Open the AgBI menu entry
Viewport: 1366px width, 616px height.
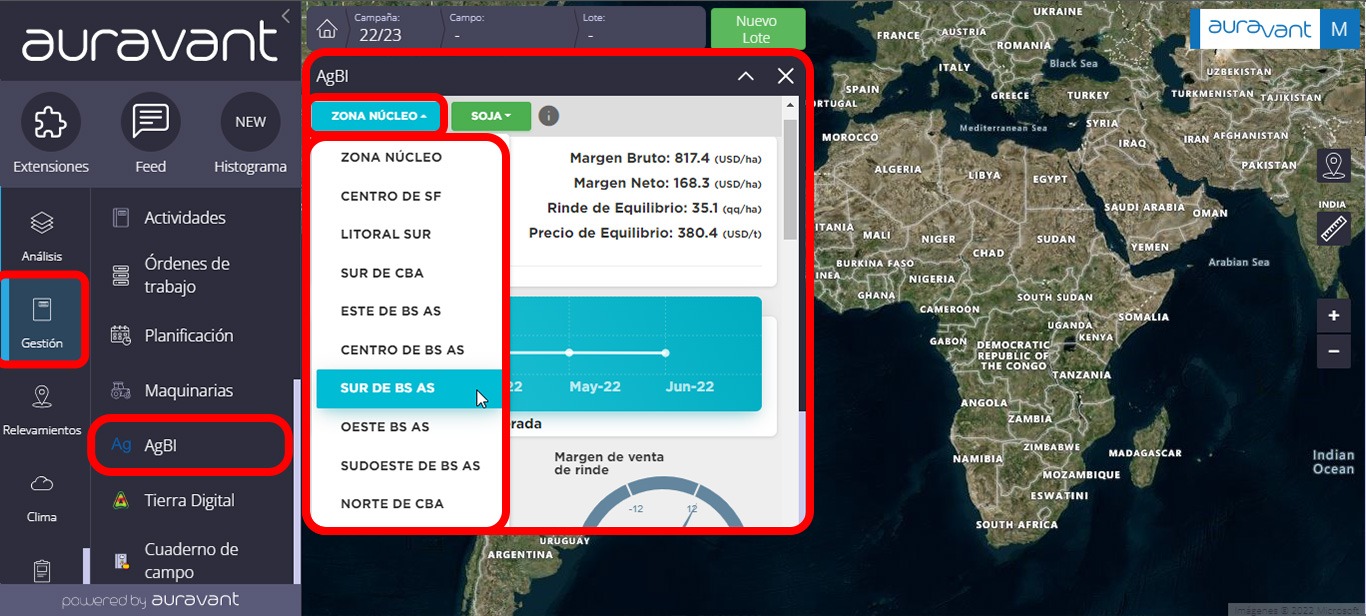click(x=190, y=446)
